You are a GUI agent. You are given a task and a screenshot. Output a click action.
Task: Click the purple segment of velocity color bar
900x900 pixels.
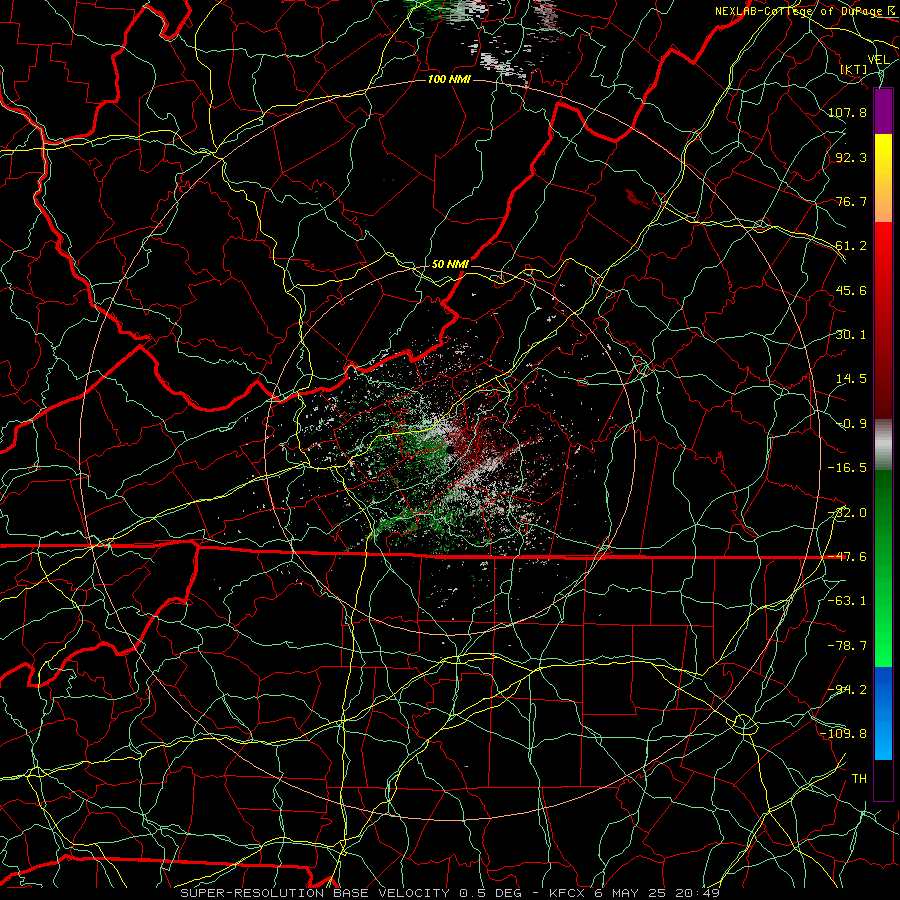coord(883,112)
